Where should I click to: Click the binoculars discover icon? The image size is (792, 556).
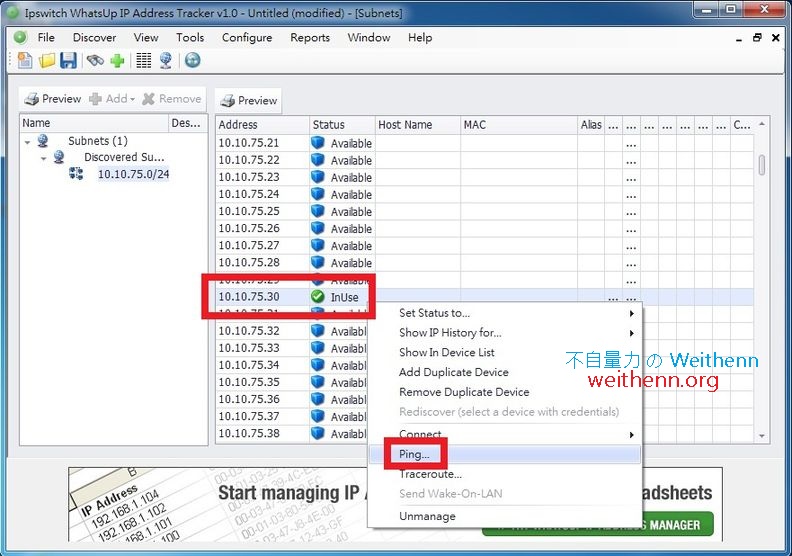(x=95, y=61)
